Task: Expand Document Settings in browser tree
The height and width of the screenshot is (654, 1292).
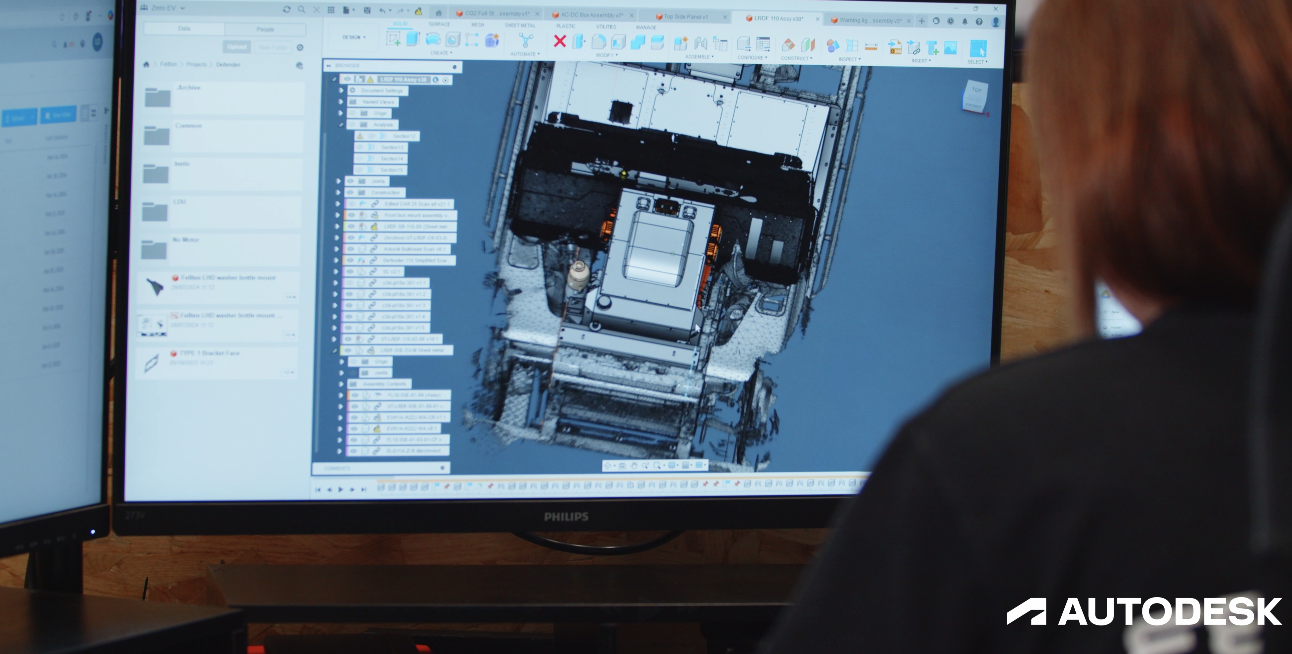Action: click(x=341, y=91)
